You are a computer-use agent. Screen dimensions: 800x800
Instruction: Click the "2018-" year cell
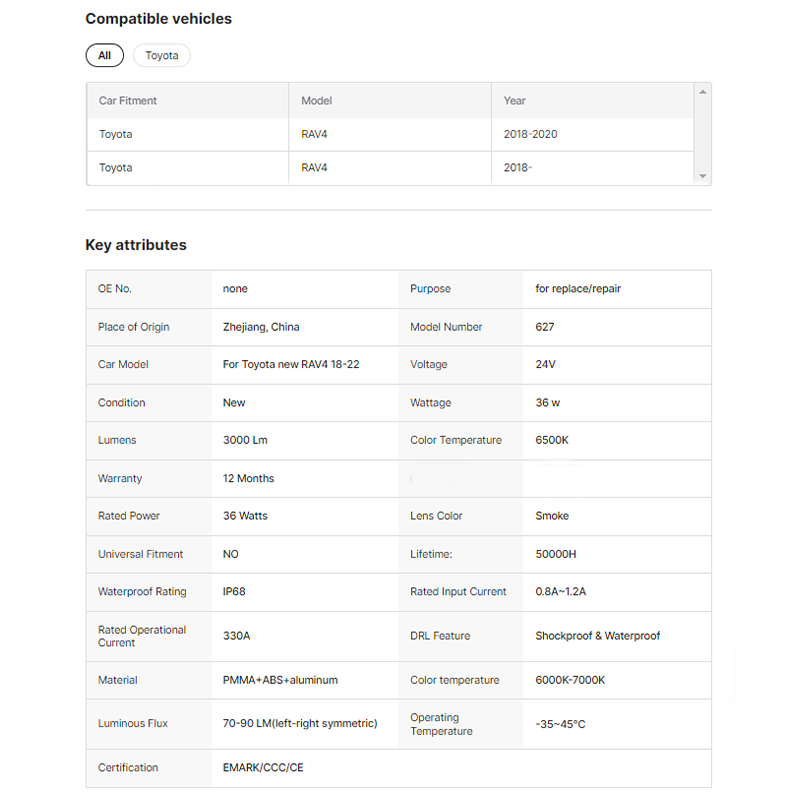tap(518, 168)
